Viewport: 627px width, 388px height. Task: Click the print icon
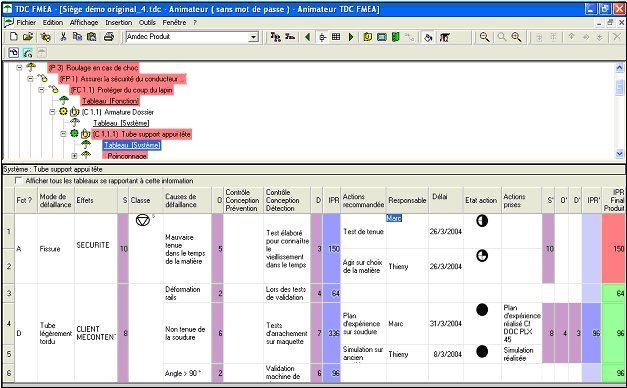[109, 37]
